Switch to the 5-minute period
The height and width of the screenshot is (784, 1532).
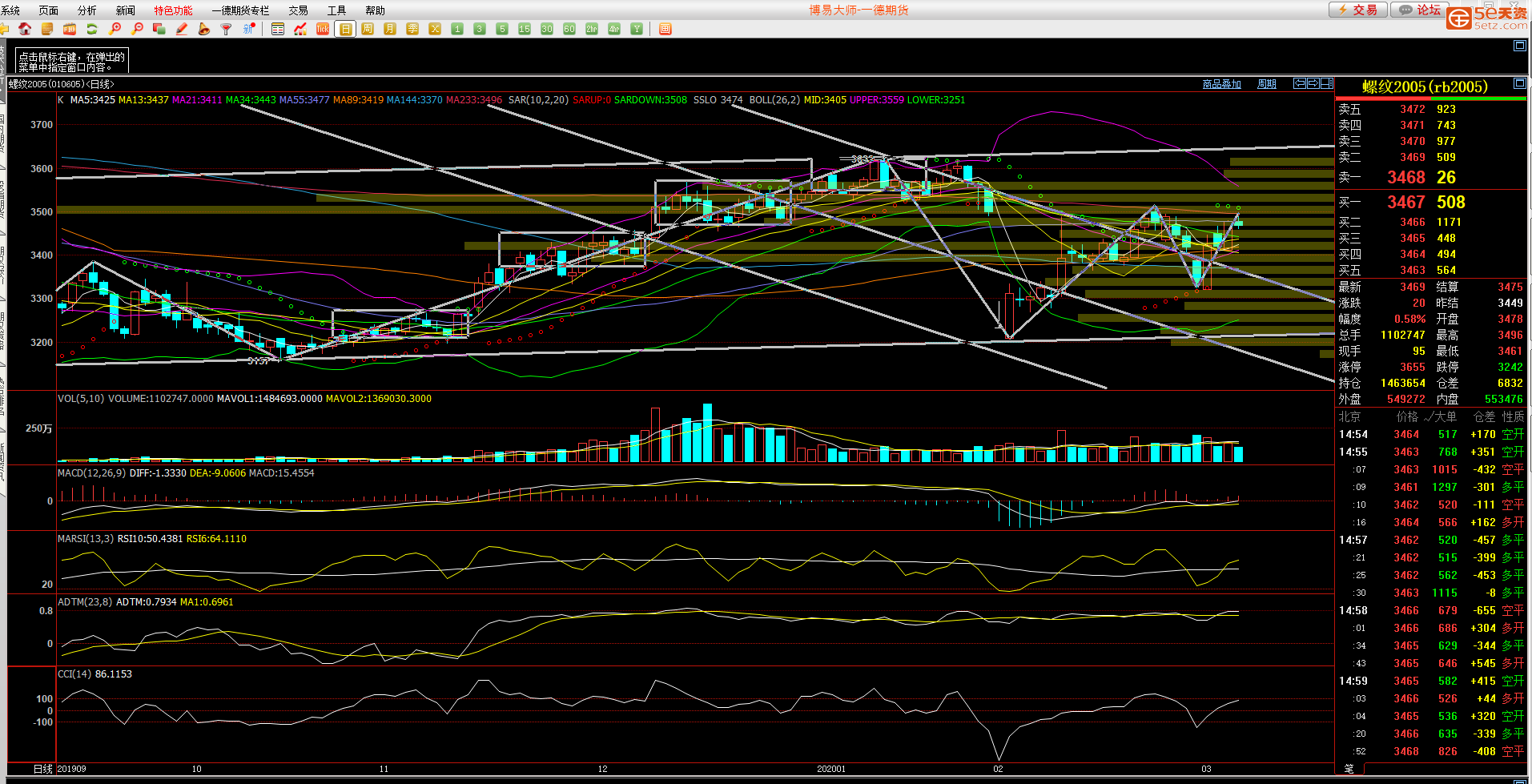click(502, 29)
